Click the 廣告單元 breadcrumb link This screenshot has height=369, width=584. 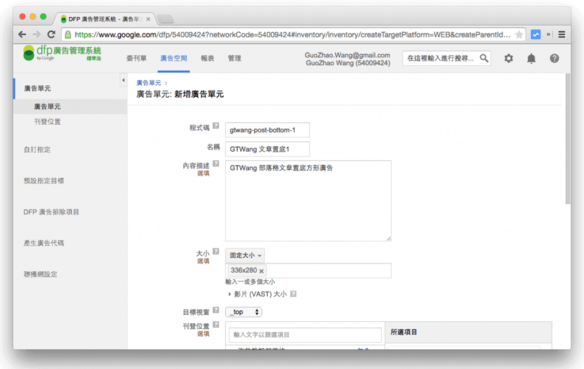(149, 83)
